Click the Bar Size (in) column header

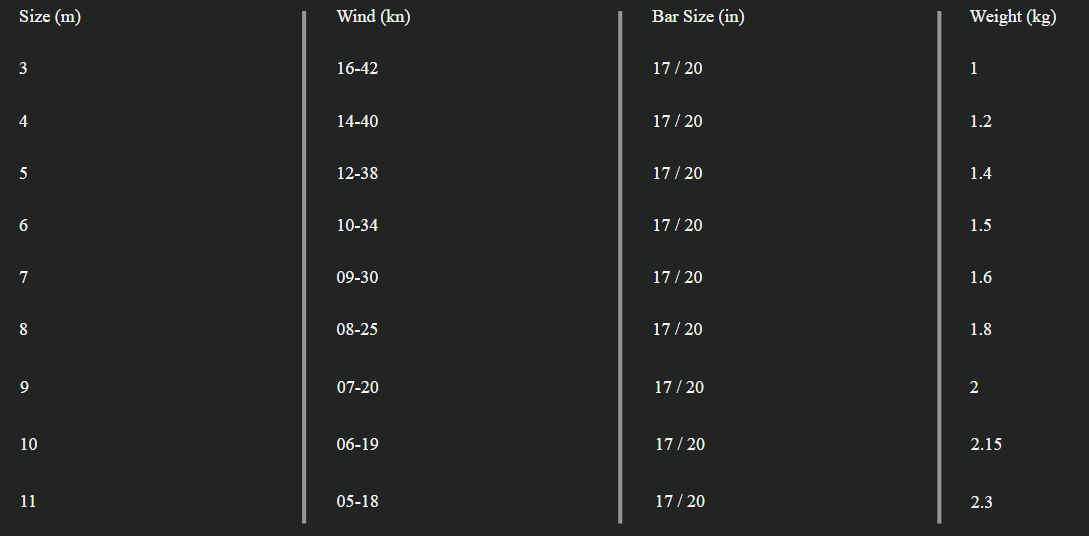(698, 17)
